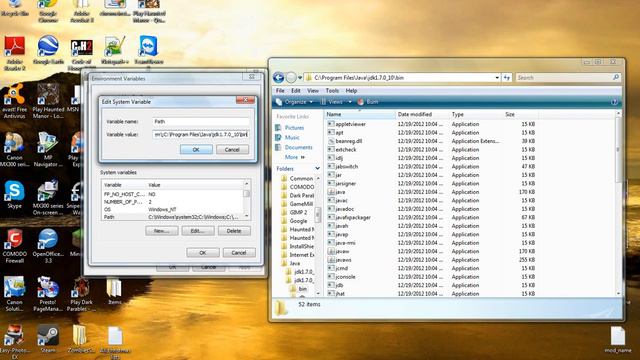The height and width of the screenshot is (360, 640).
Task: Open Play Dark Parables desktop shortcut
Action: (x=82, y=294)
